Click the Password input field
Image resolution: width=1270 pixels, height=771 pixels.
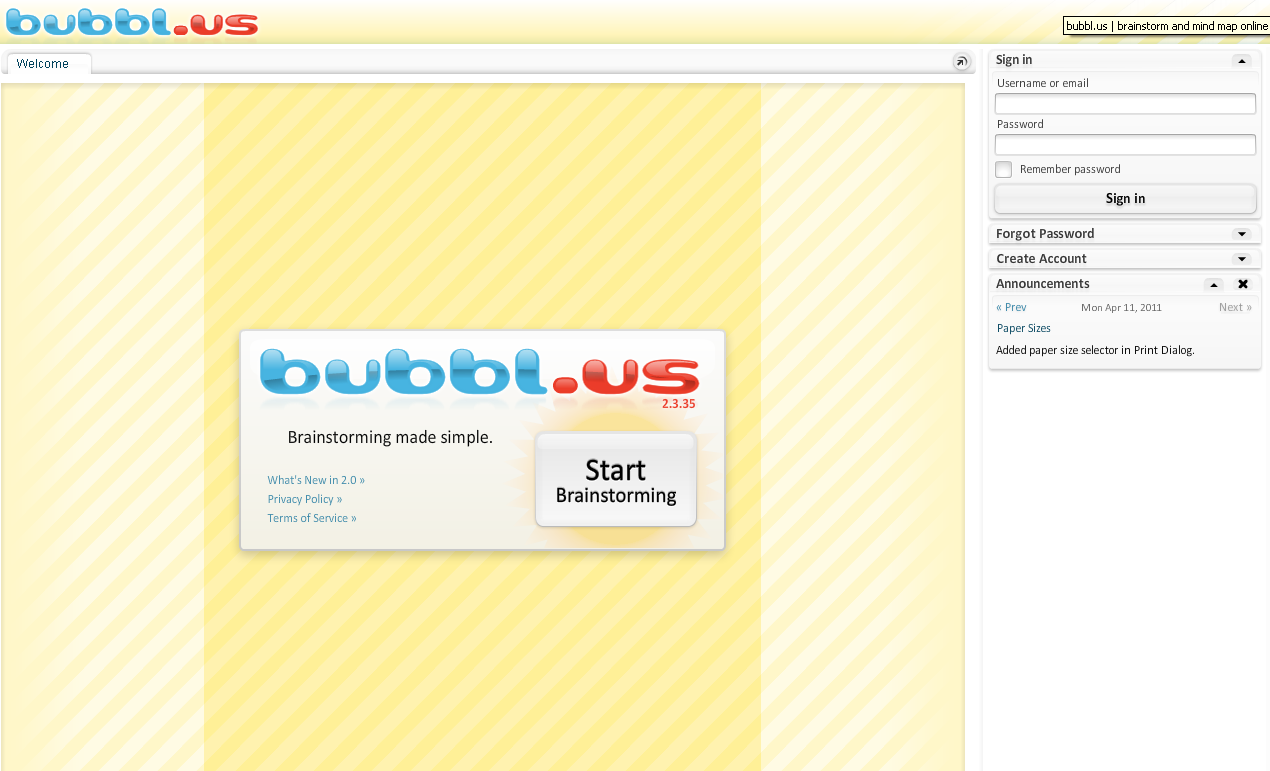point(1125,145)
